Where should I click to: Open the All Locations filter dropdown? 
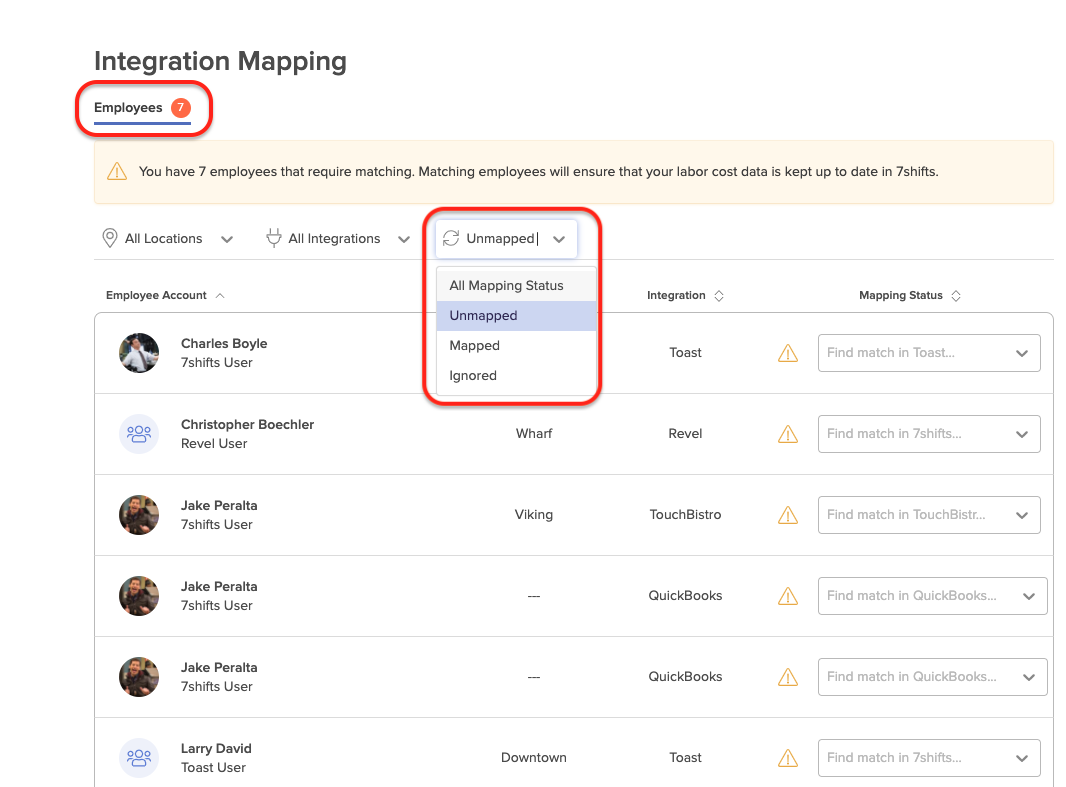pos(168,239)
